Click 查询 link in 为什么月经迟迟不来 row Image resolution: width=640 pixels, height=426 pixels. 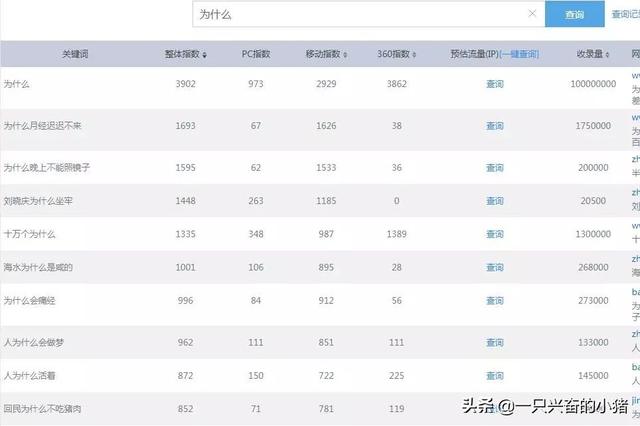pos(495,126)
